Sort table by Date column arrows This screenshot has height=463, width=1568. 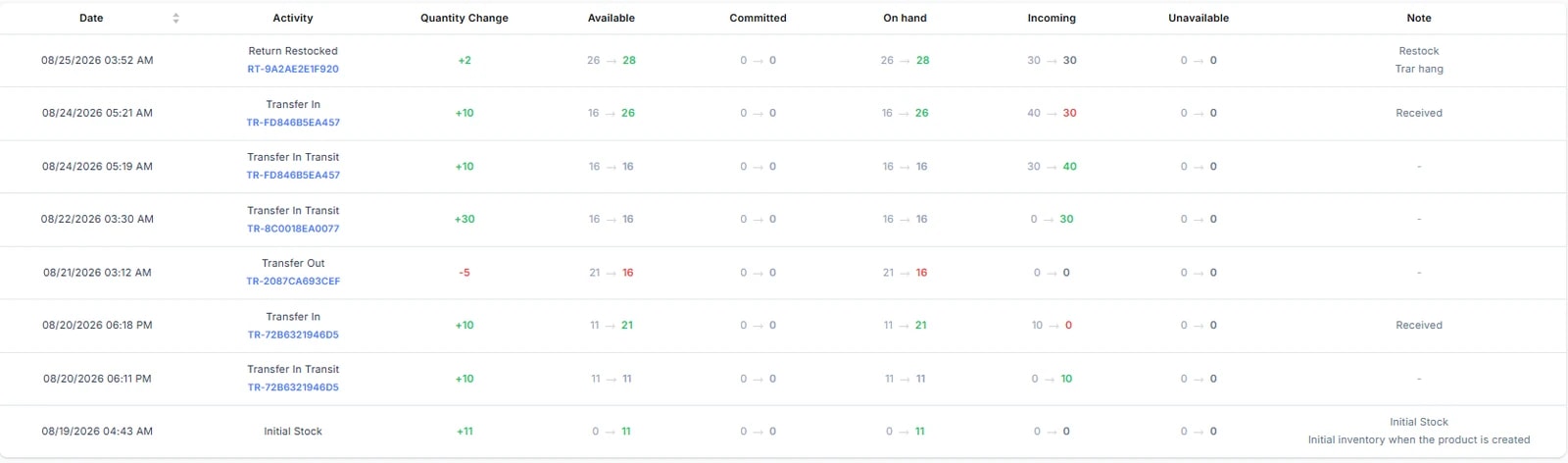tap(175, 18)
